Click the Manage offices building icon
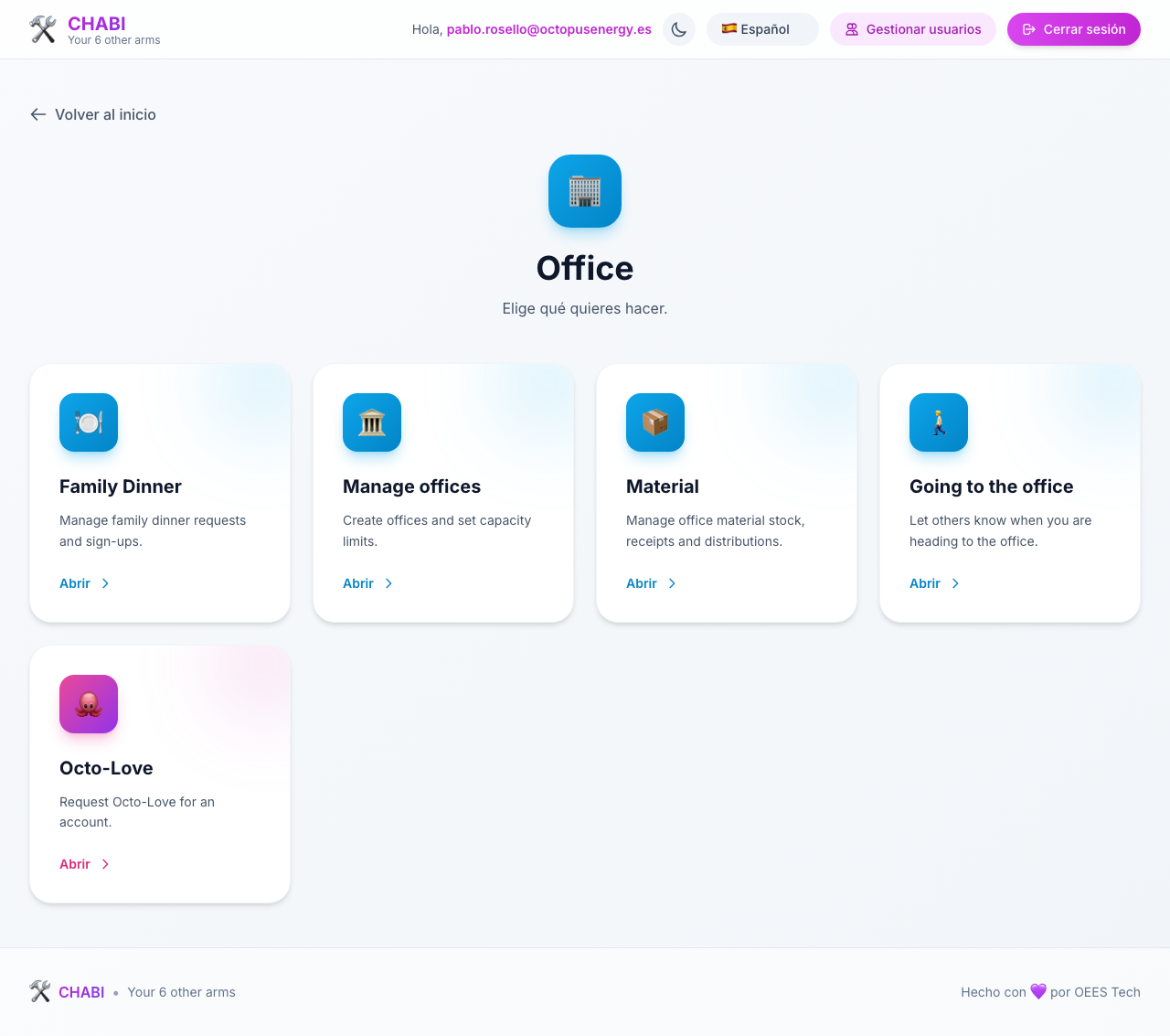The image size is (1170, 1036). click(372, 422)
